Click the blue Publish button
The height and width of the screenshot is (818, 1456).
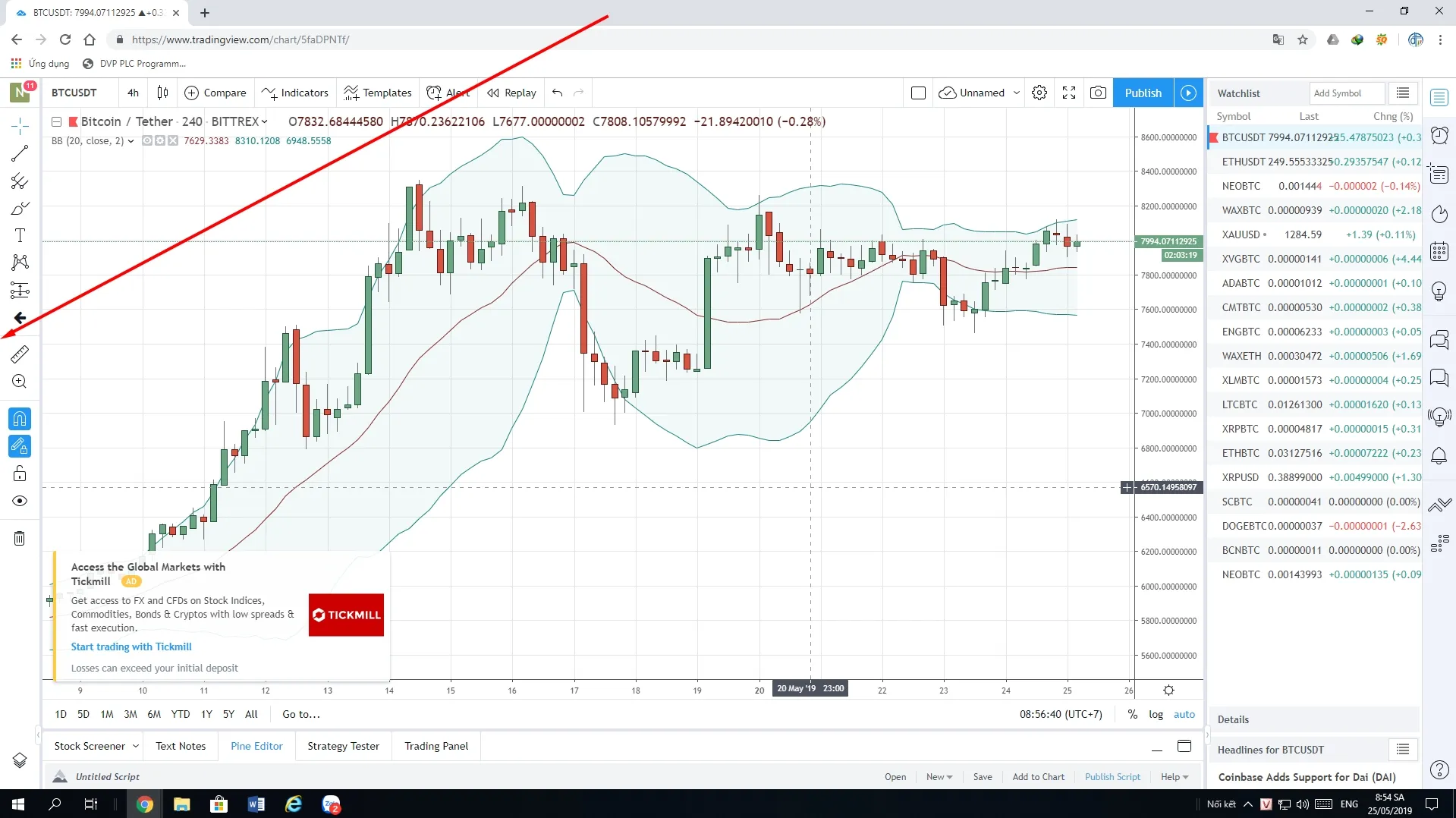(1143, 93)
